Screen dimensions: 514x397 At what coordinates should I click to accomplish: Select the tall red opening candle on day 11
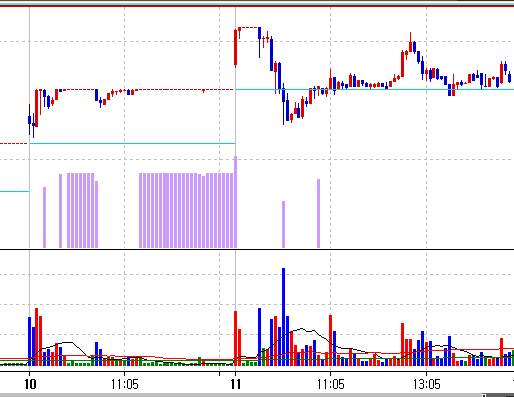click(235, 48)
